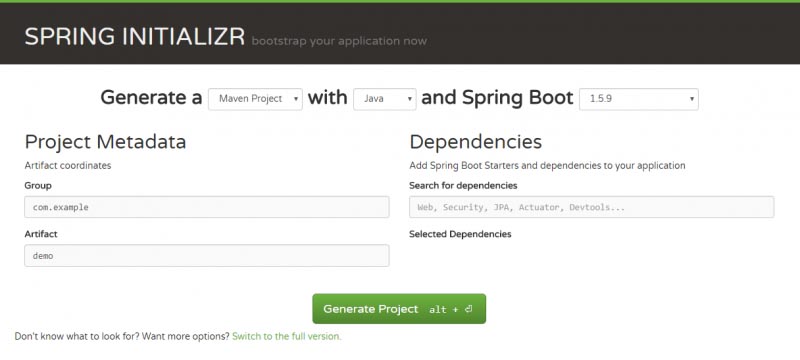Follow the Switch to the full version link
Image resolution: width=800 pixels, height=360 pixels.
[x=287, y=337]
